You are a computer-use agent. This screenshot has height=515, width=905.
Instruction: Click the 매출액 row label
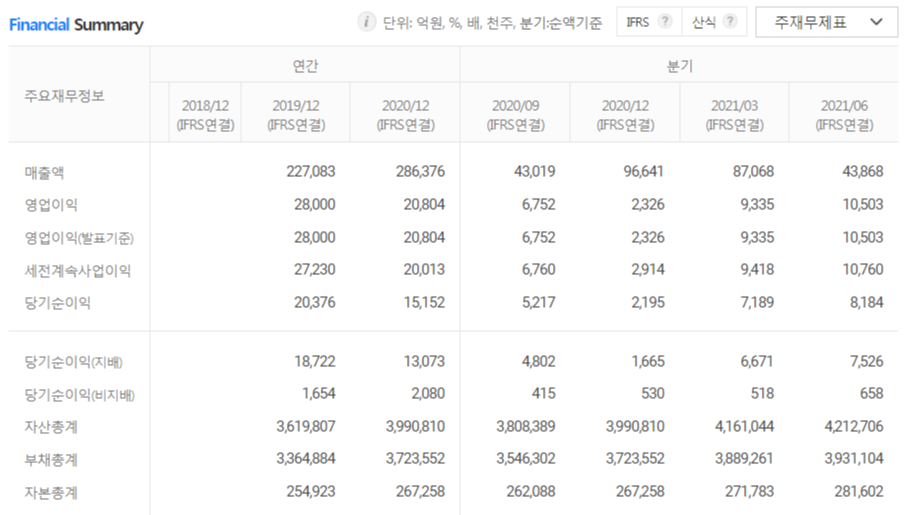point(44,172)
